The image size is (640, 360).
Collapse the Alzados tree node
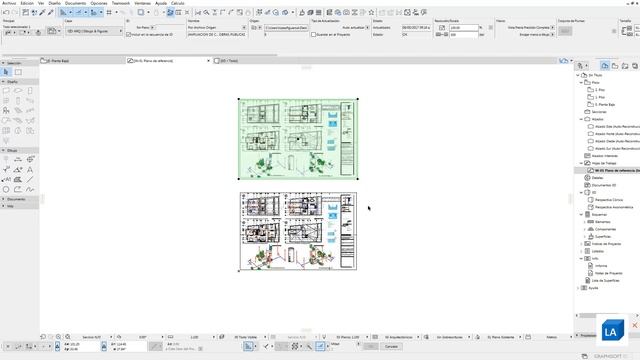(x=581, y=119)
